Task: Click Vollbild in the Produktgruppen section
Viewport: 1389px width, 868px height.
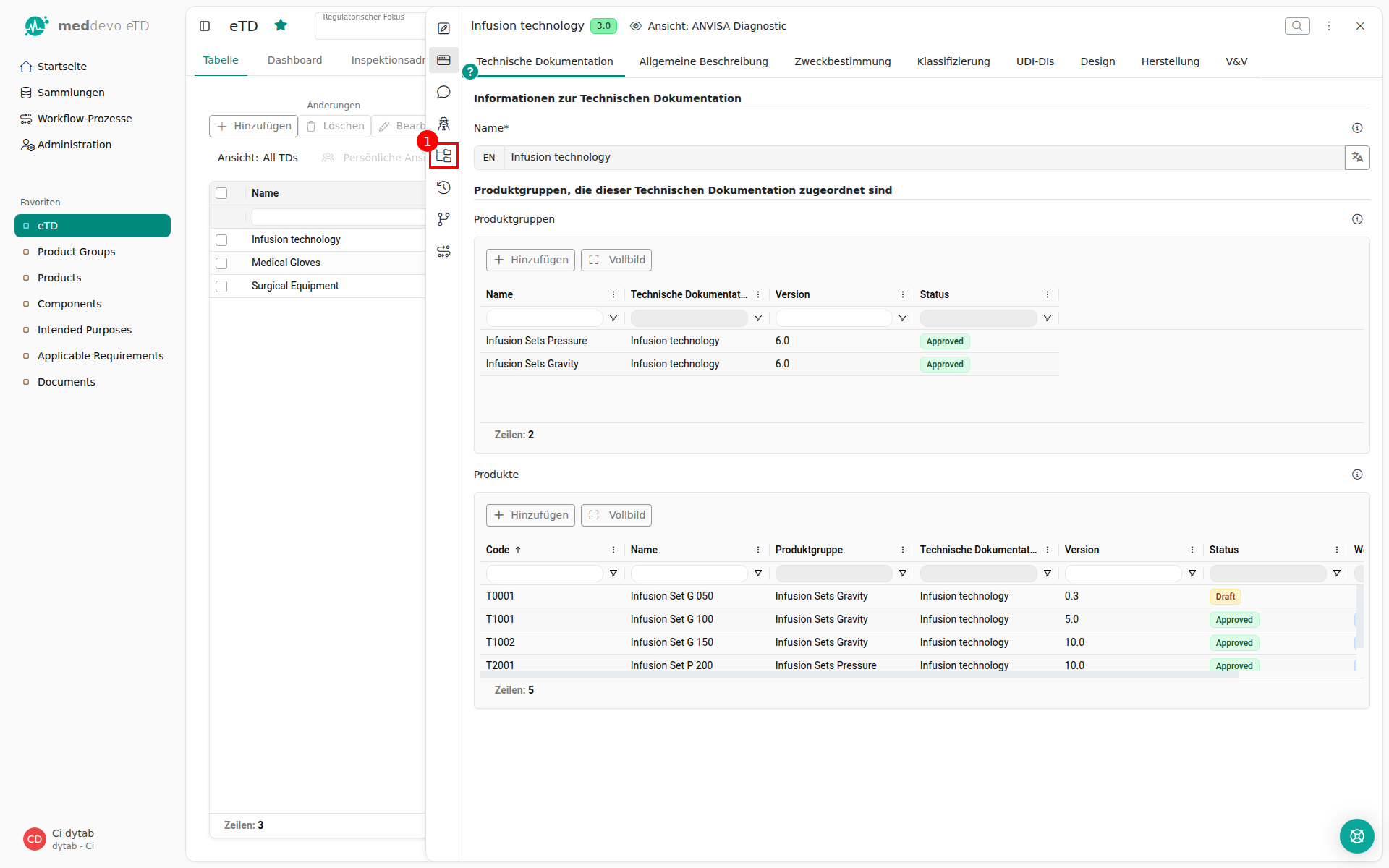Action: coord(616,260)
